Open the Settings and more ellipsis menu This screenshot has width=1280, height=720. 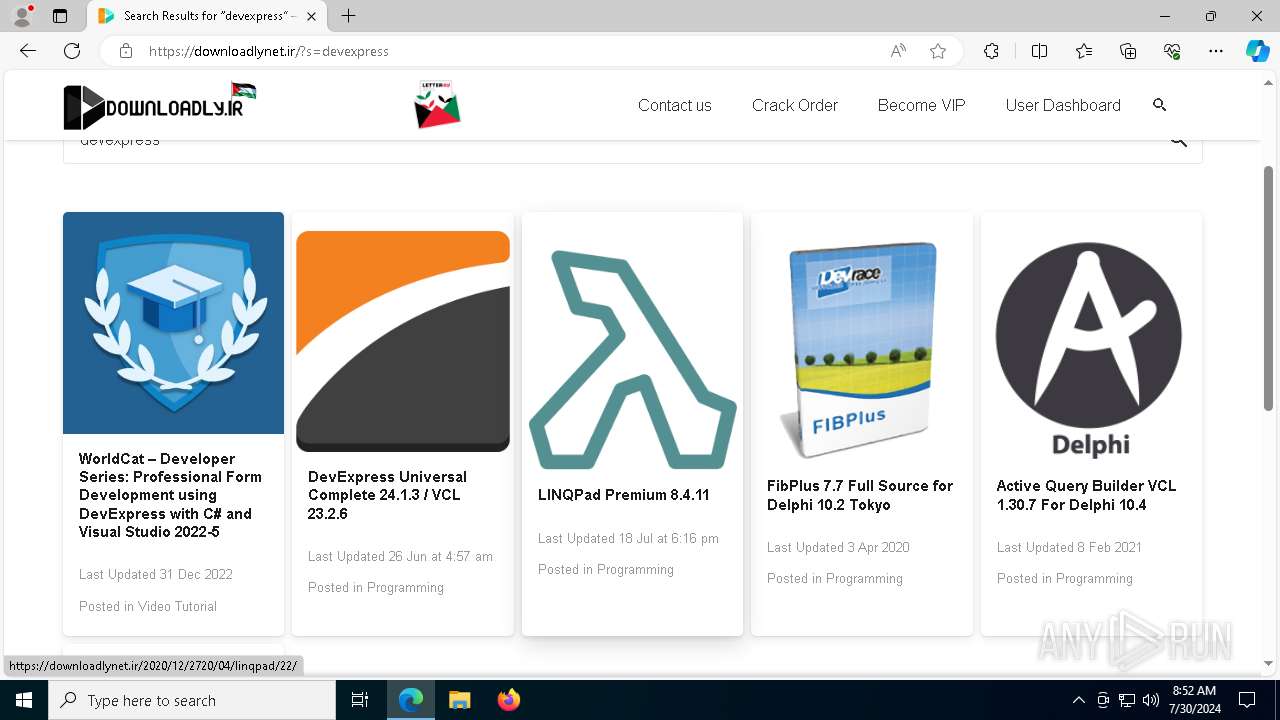[1216, 51]
